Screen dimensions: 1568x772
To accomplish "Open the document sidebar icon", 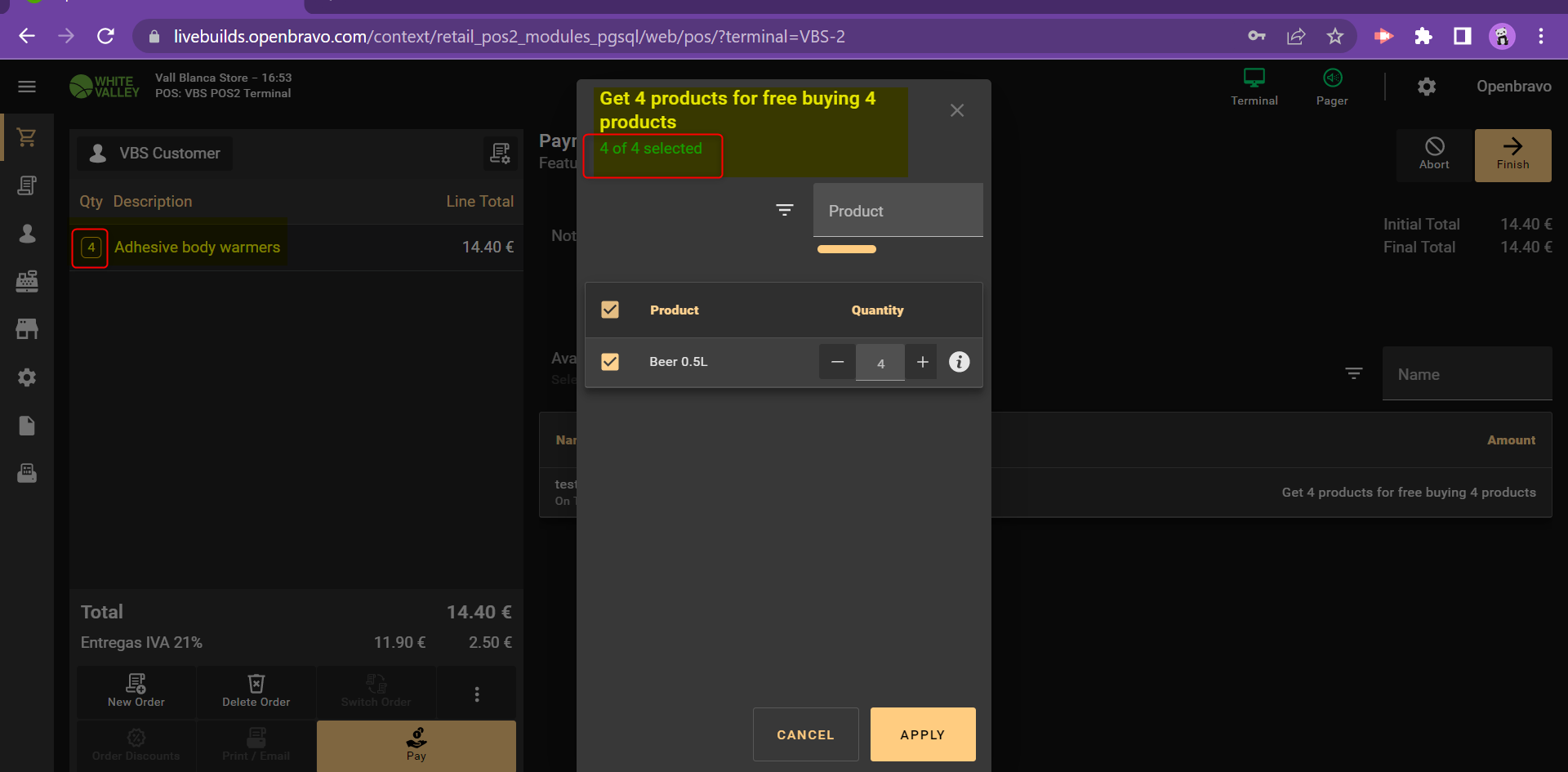I will pyautogui.click(x=27, y=426).
